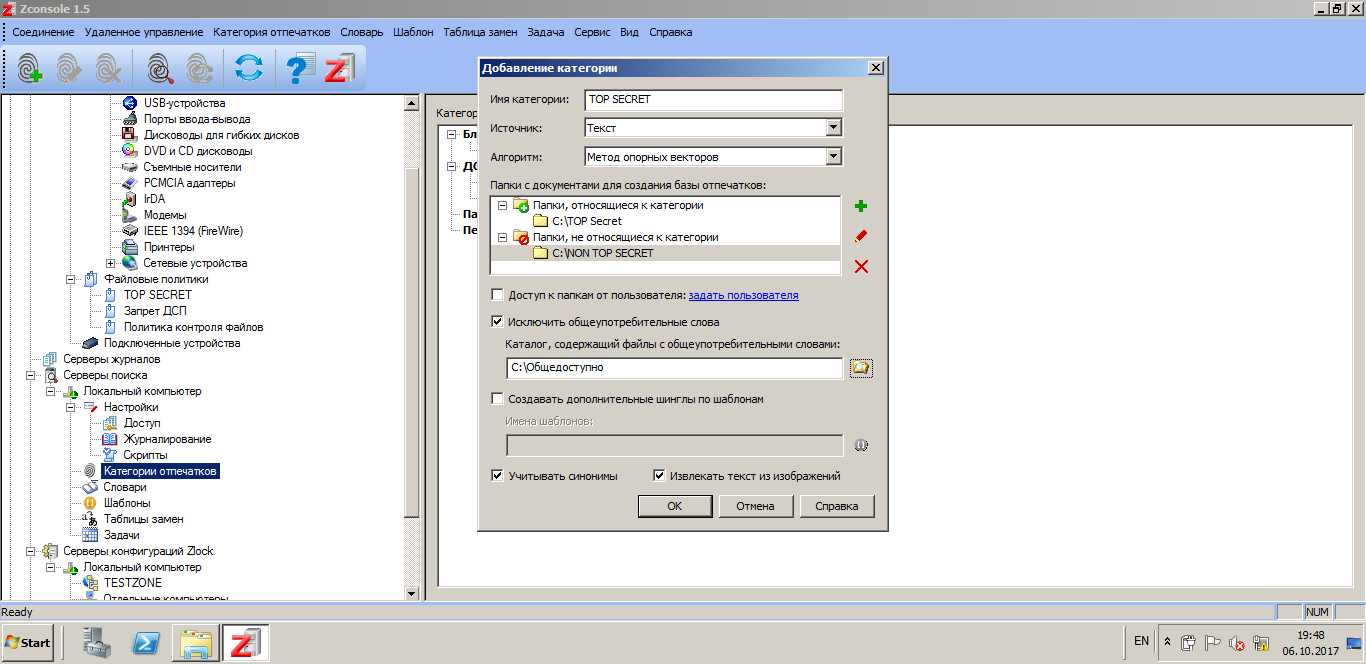
Task: Collapse Серверы конфигураций Zlock node
Action: point(30,551)
